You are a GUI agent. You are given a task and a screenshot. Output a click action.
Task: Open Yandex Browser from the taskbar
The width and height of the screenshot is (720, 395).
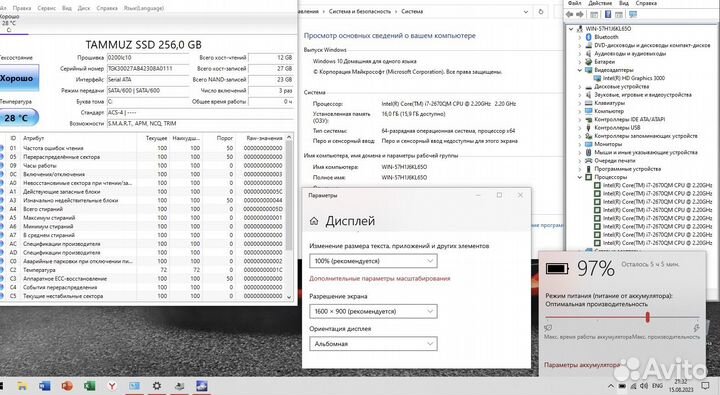point(112,386)
